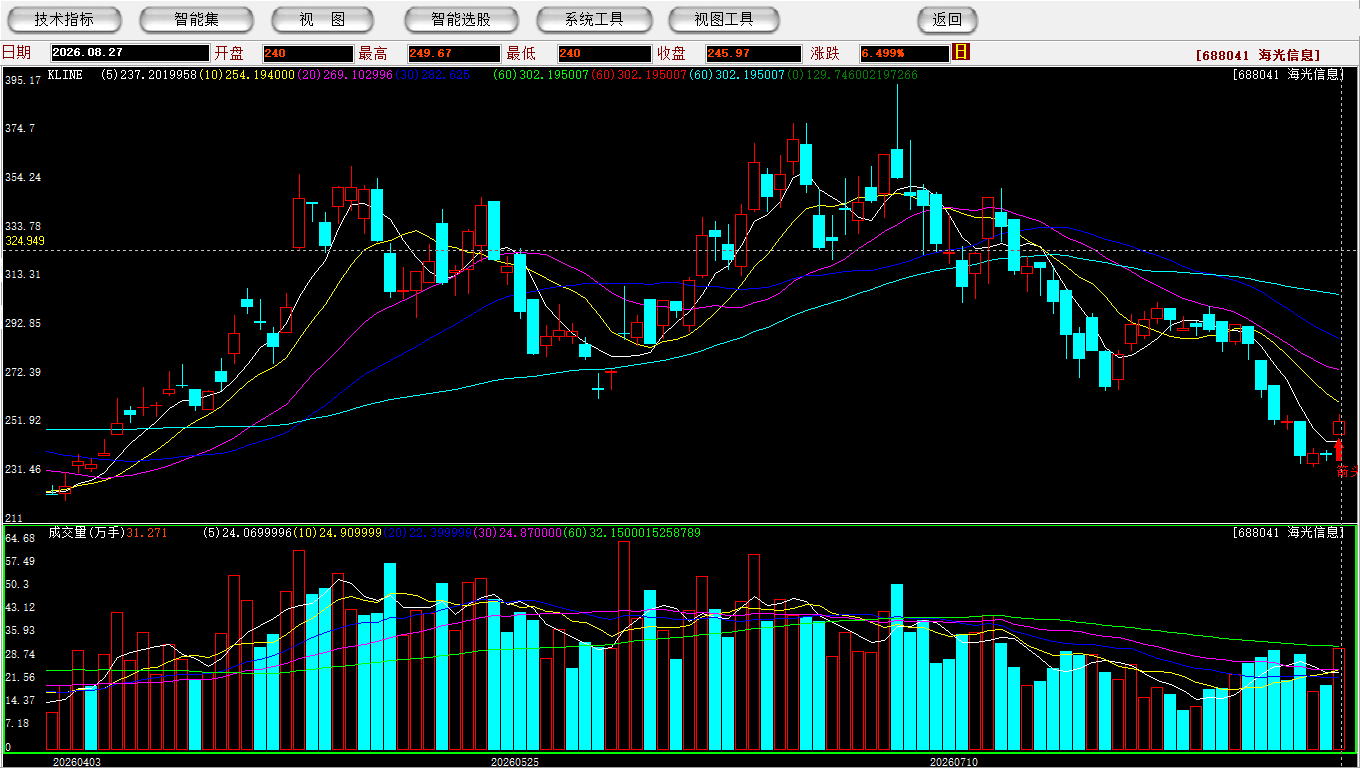Viewport: 1360px width, 768px height.
Task: Click the 395.17 price axis label
Action: (x=23, y=80)
